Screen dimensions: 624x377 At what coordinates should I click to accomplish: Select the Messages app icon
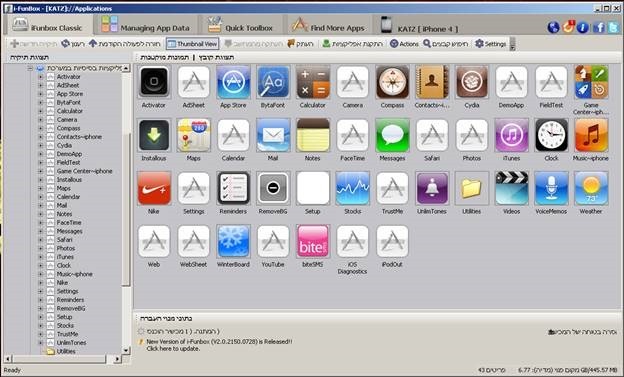tap(392, 135)
